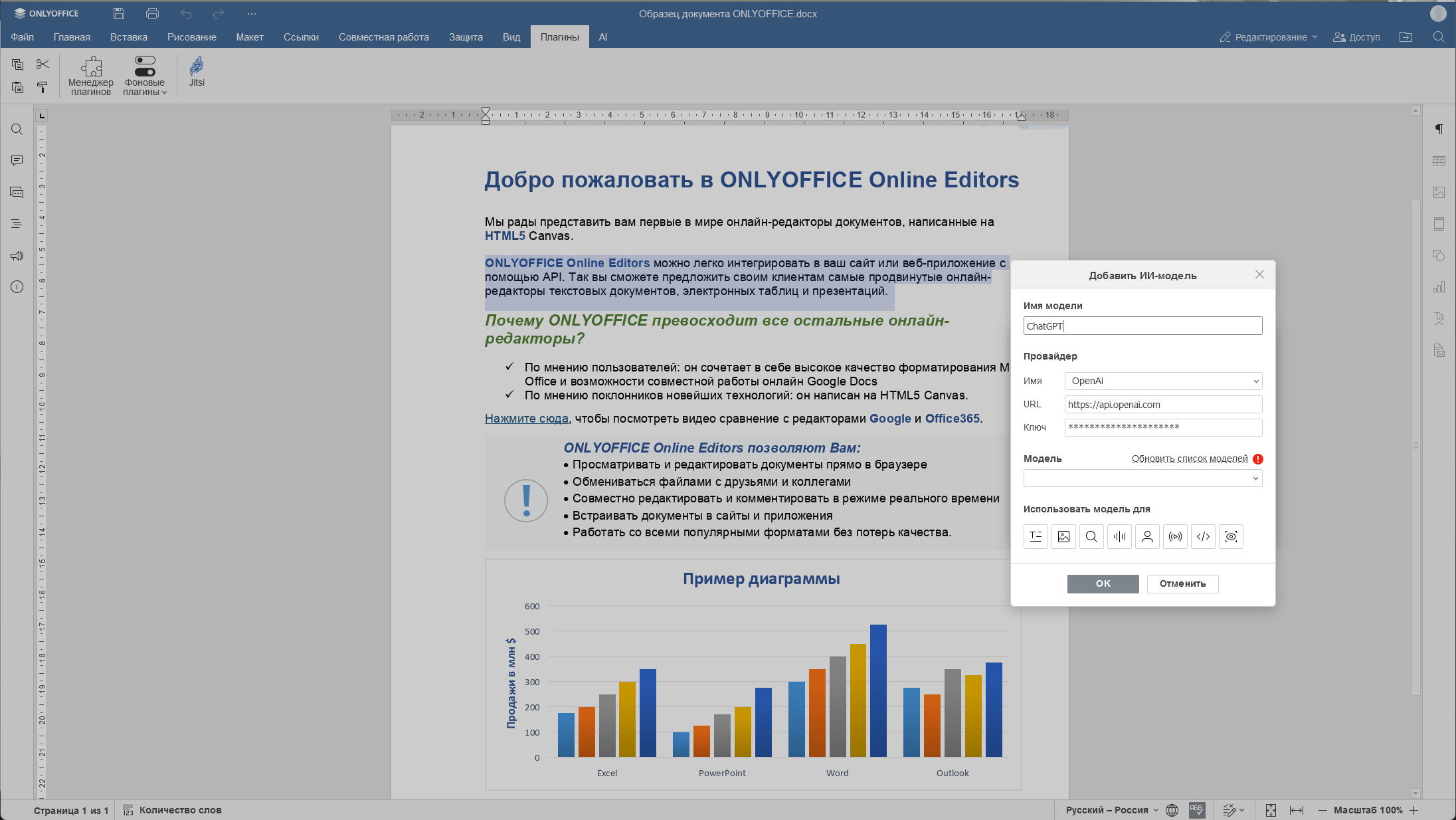Viewport: 1456px width, 820px height.
Task: Toggle nonprinting paragraph marks icon
Action: (x=1439, y=129)
